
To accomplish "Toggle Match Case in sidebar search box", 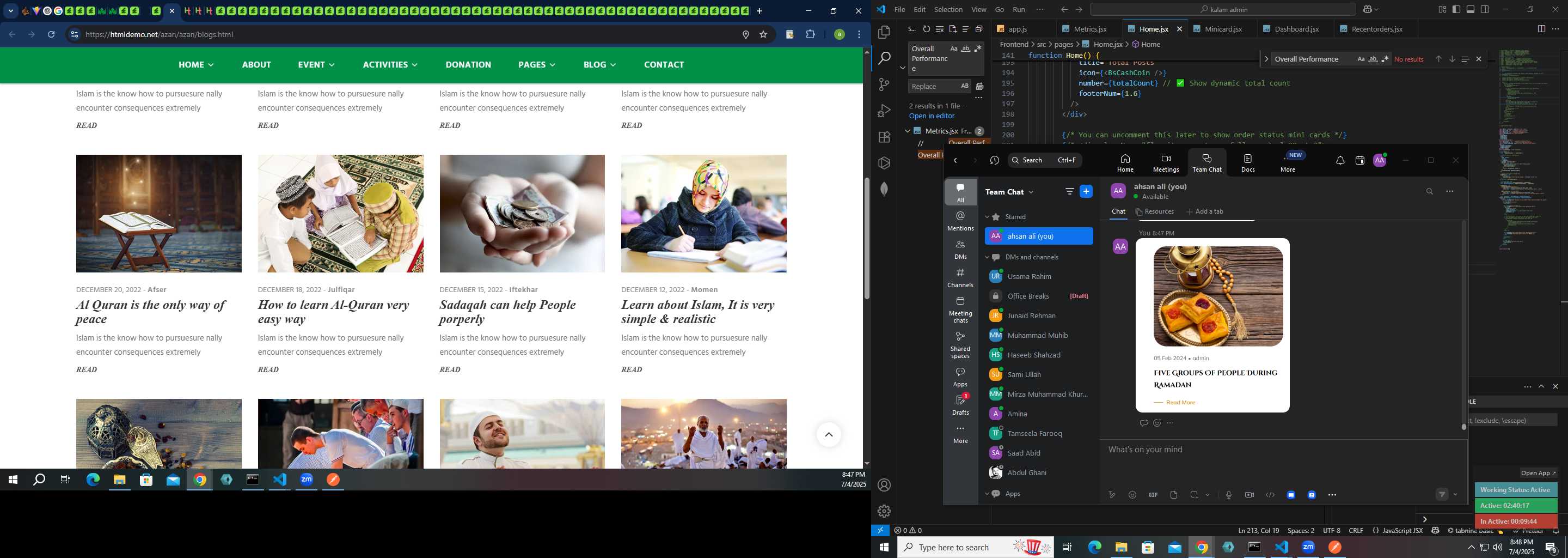I will 953,48.
